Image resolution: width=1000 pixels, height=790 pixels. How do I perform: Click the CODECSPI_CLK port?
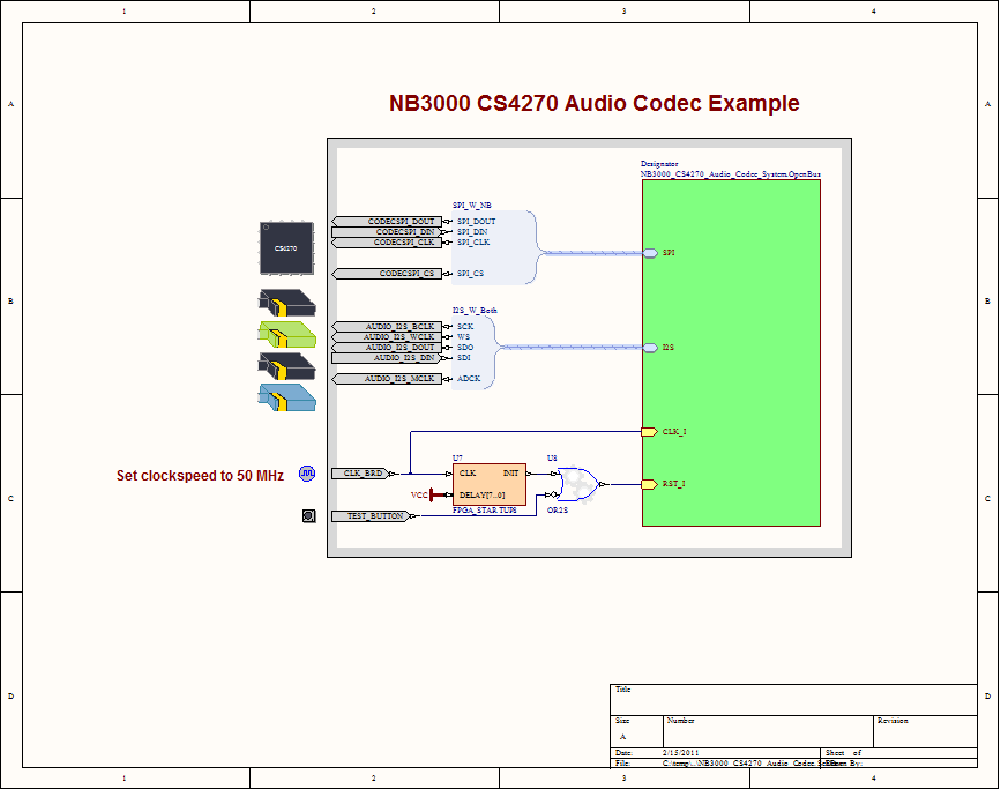tap(387, 242)
